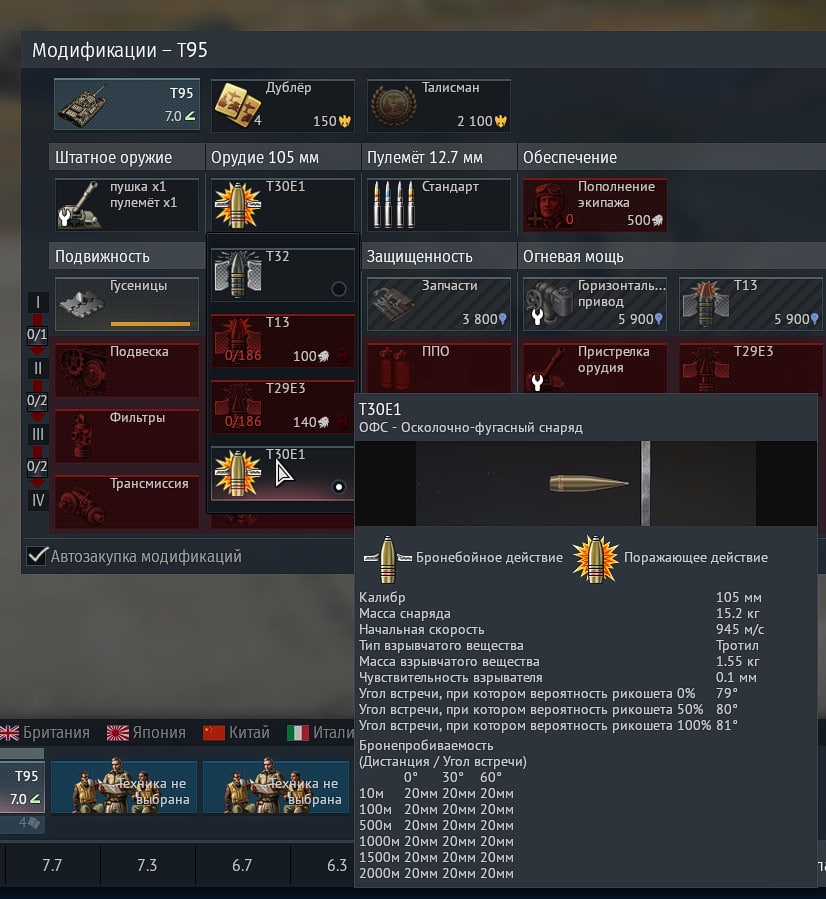
Task: Select the Гусеницы tracks modification
Action: pyautogui.click(x=127, y=304)
